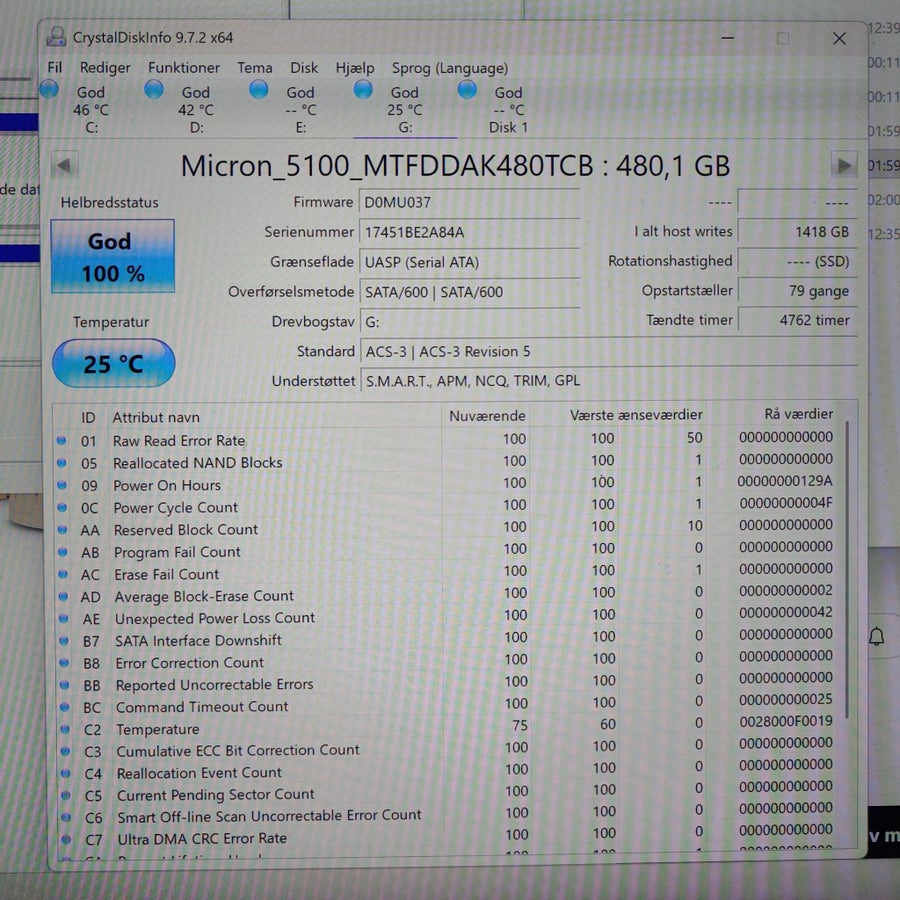Viewport: 900px width, 900px height.
Task: Click the Understøttet features field
Action: point(609,381)
